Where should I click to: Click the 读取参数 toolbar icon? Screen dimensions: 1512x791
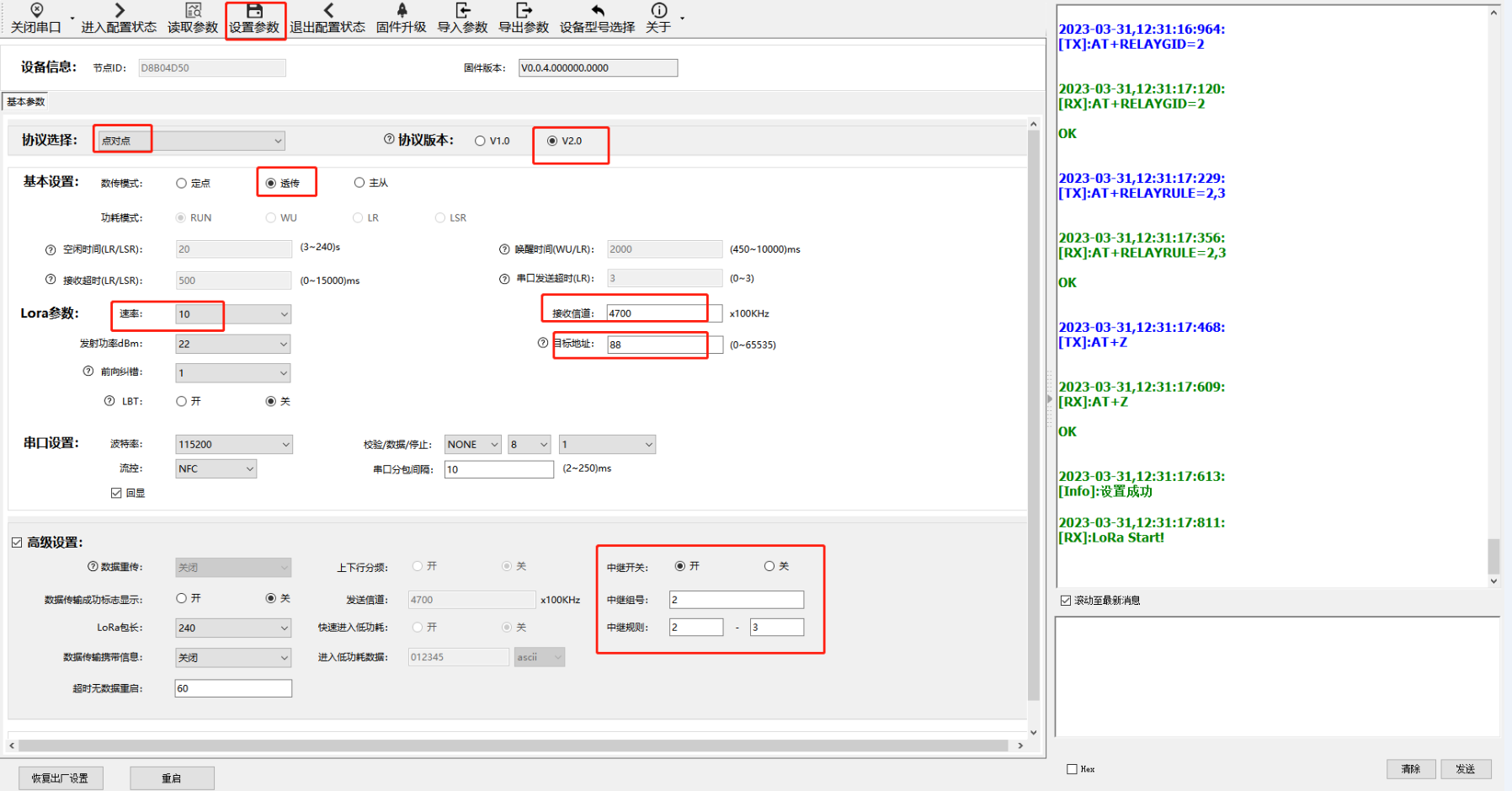tap(193, 11)
